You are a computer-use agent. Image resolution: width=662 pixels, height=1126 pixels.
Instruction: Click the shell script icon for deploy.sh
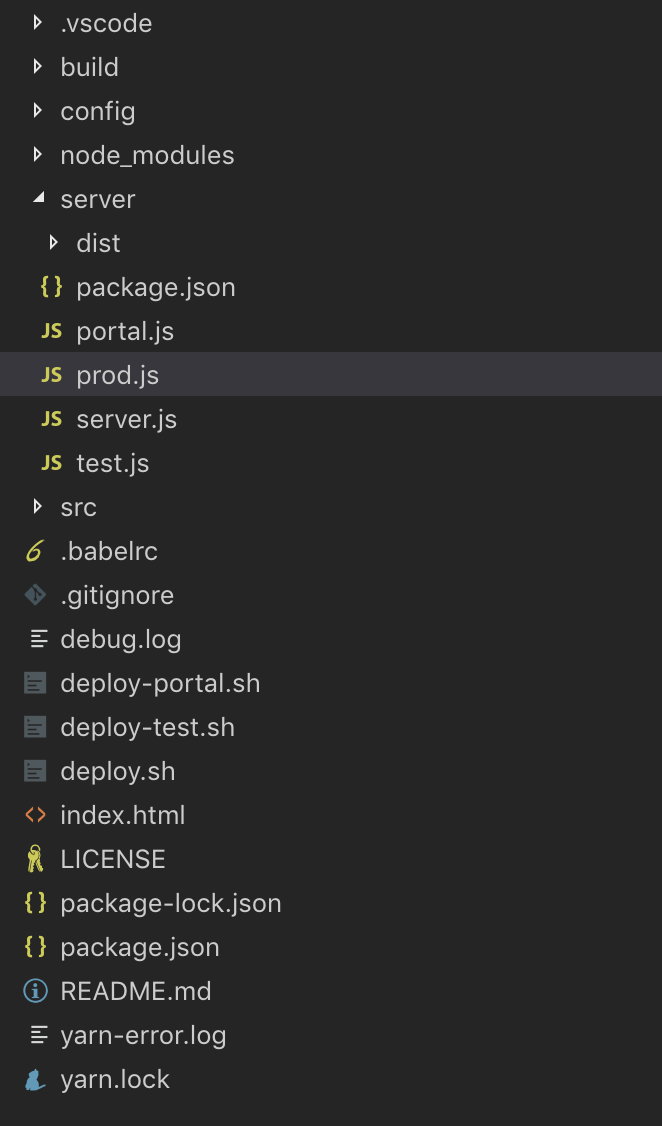[x=35, y=771]
